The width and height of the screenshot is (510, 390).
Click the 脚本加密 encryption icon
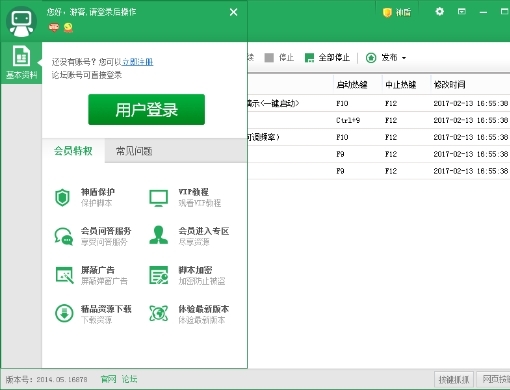point(159,275)
